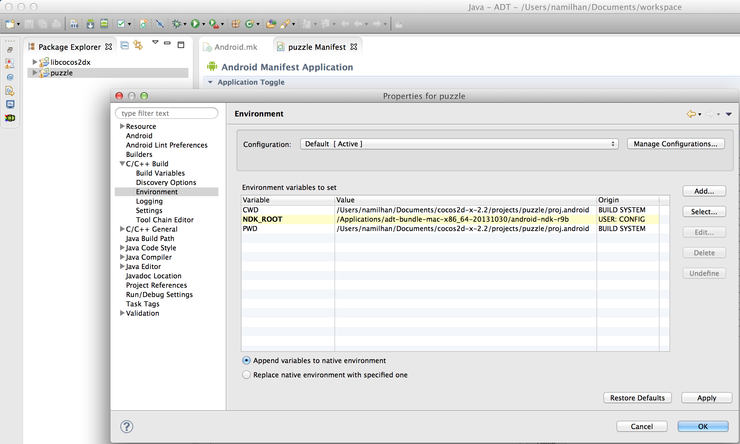Select Java Build Path in the tree
This screenshot has height=444, width=740.
150,238
